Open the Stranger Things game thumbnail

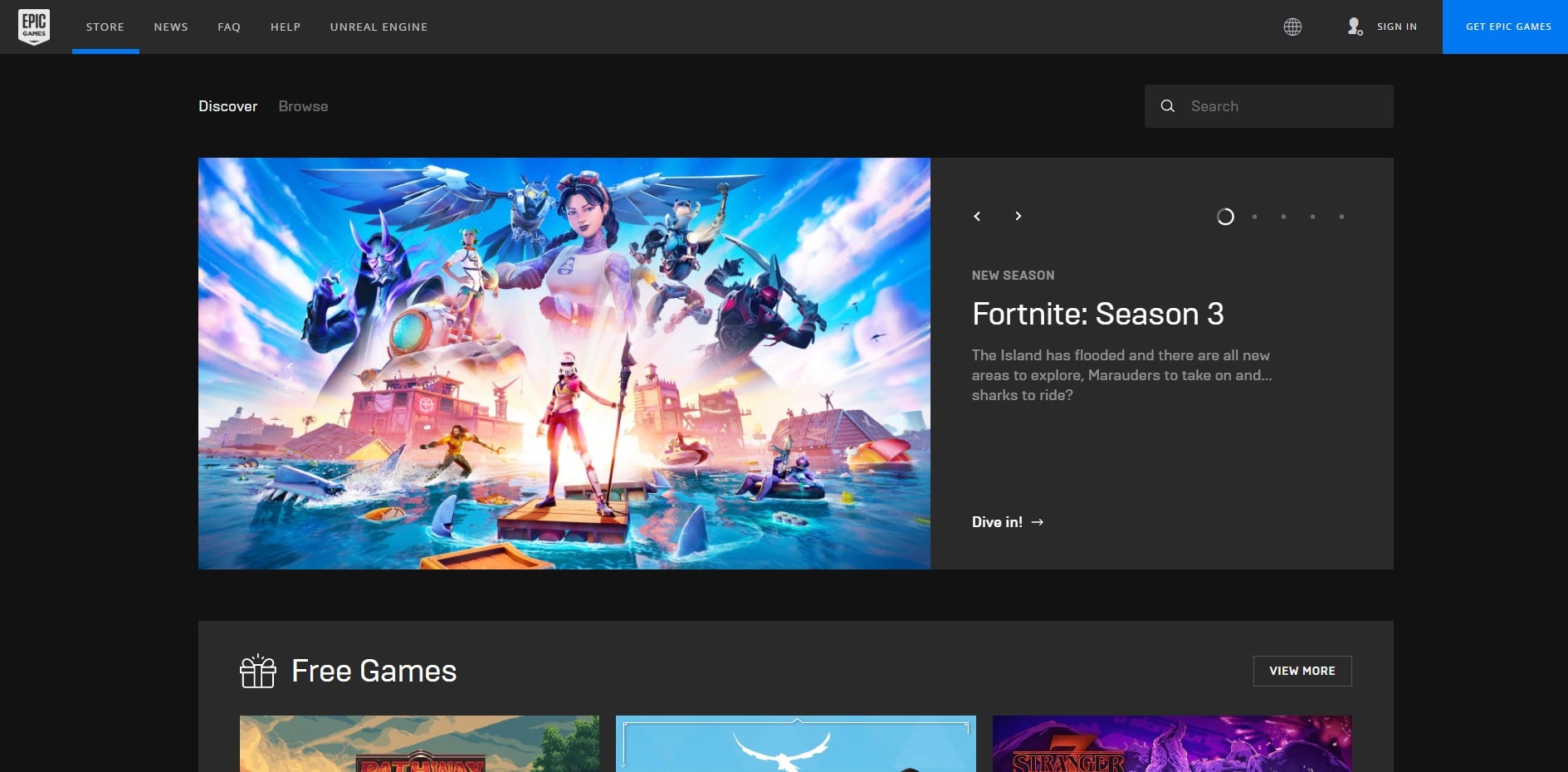click(x=1172, y=744)
